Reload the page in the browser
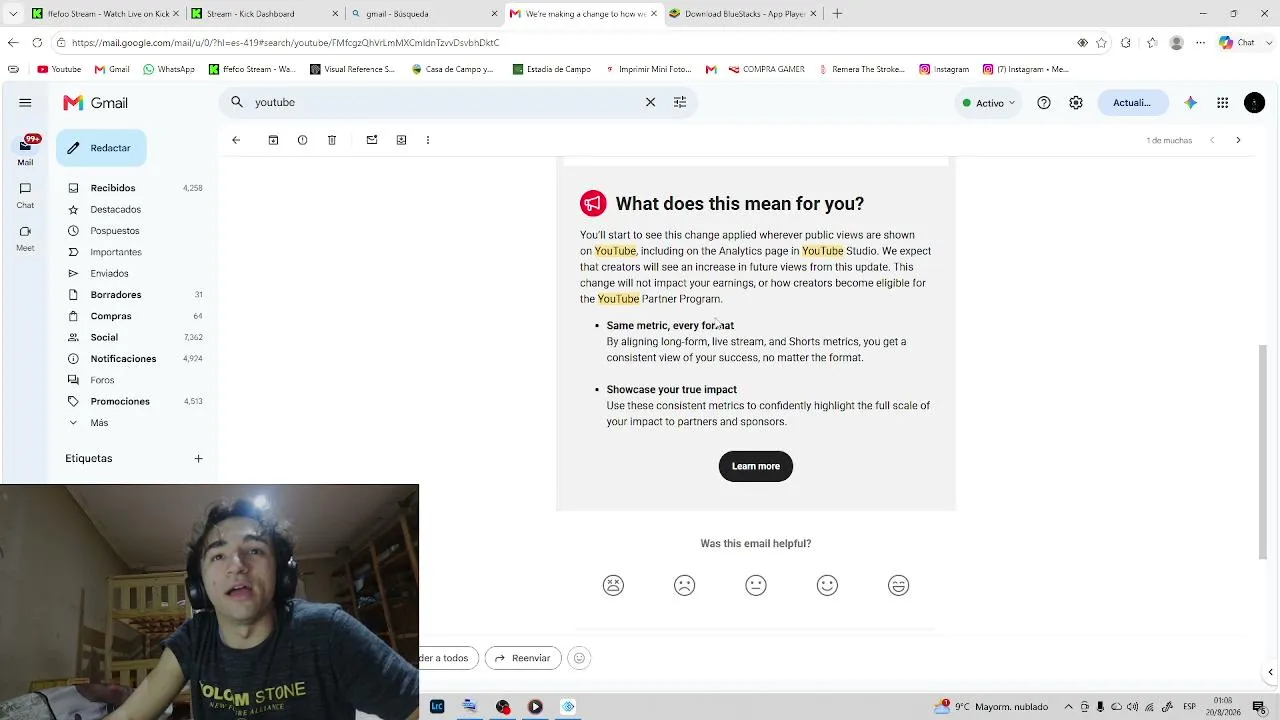1280x720 pixels. (37, 43)
